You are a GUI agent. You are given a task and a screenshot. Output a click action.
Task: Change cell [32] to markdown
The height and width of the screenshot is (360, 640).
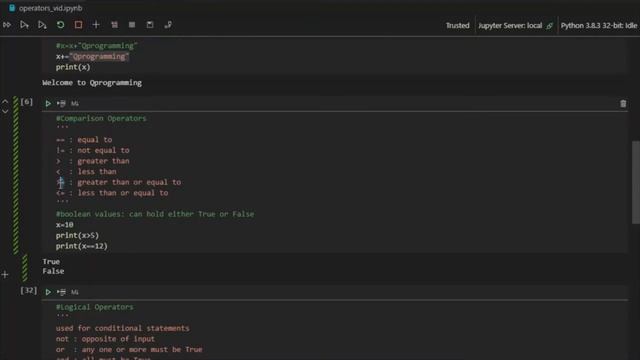75,292
